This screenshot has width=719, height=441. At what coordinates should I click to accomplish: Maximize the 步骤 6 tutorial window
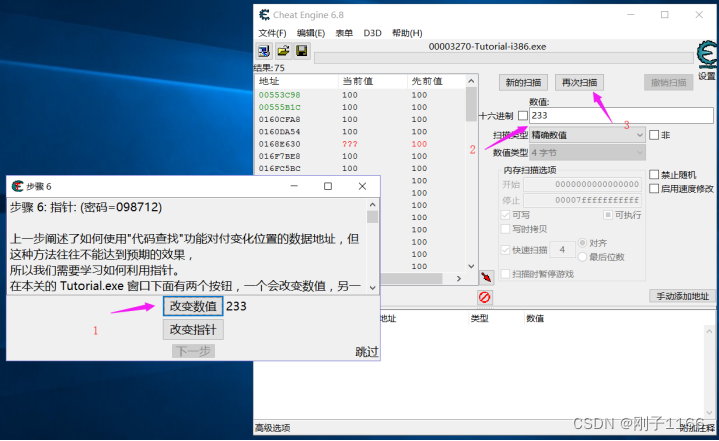(328, 186)
